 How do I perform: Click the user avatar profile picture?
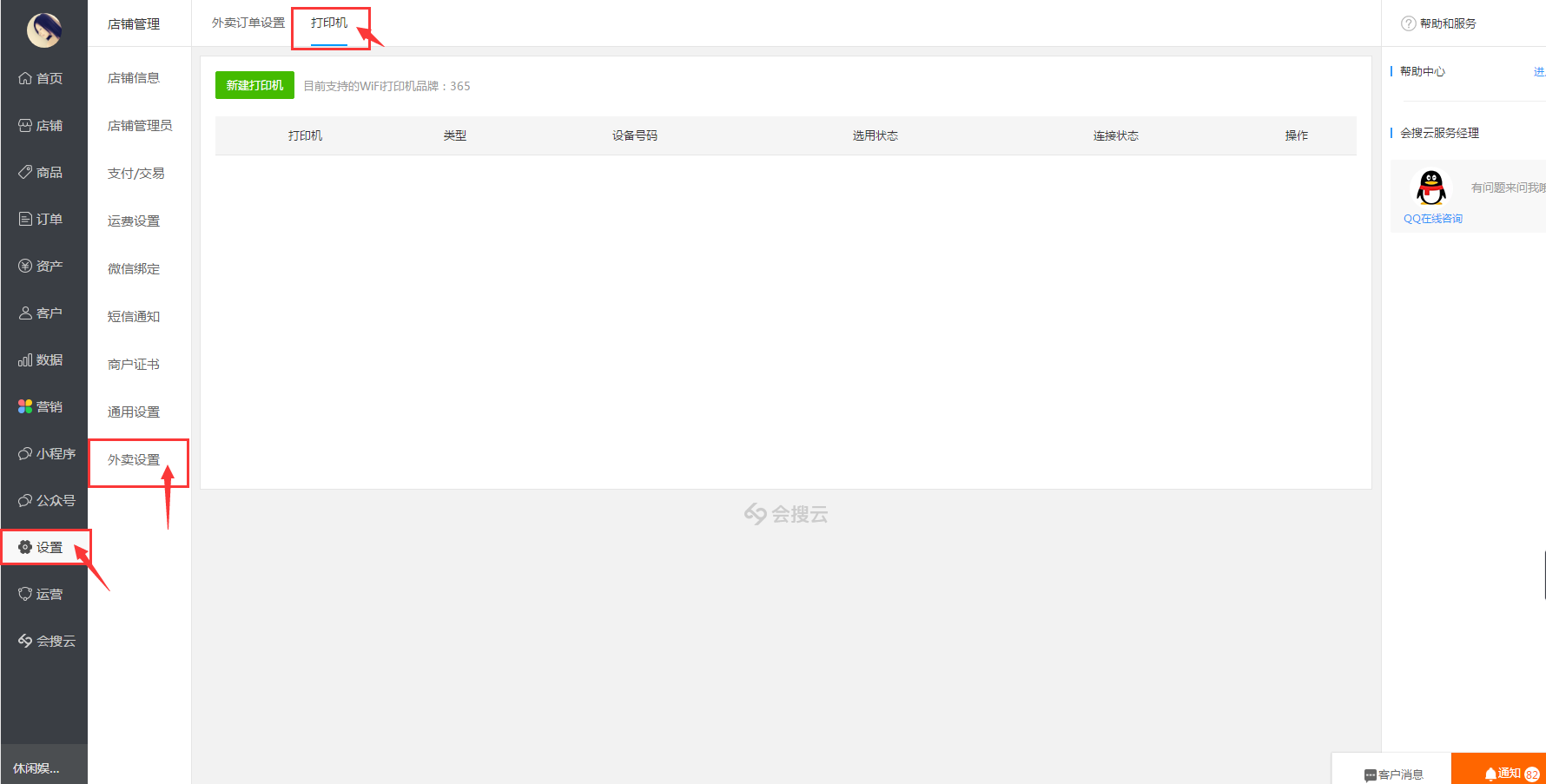pos(43,30)
